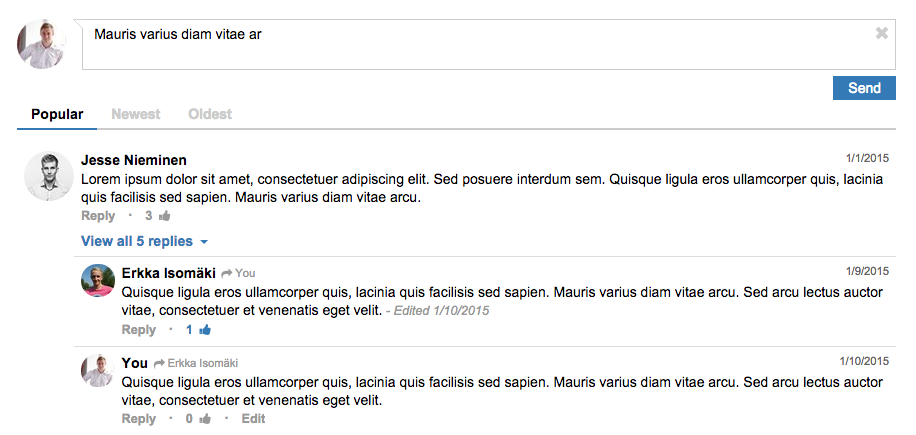The image size is (916, 435).
Task: Select the Popular sorting tab
Action: click(x=57, y=114)
